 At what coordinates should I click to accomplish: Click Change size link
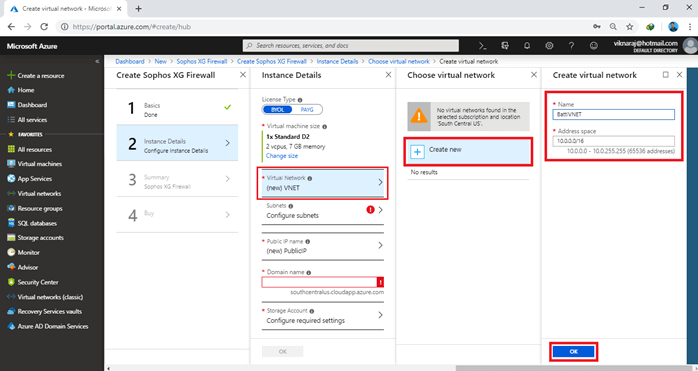(x=282, y=156)
